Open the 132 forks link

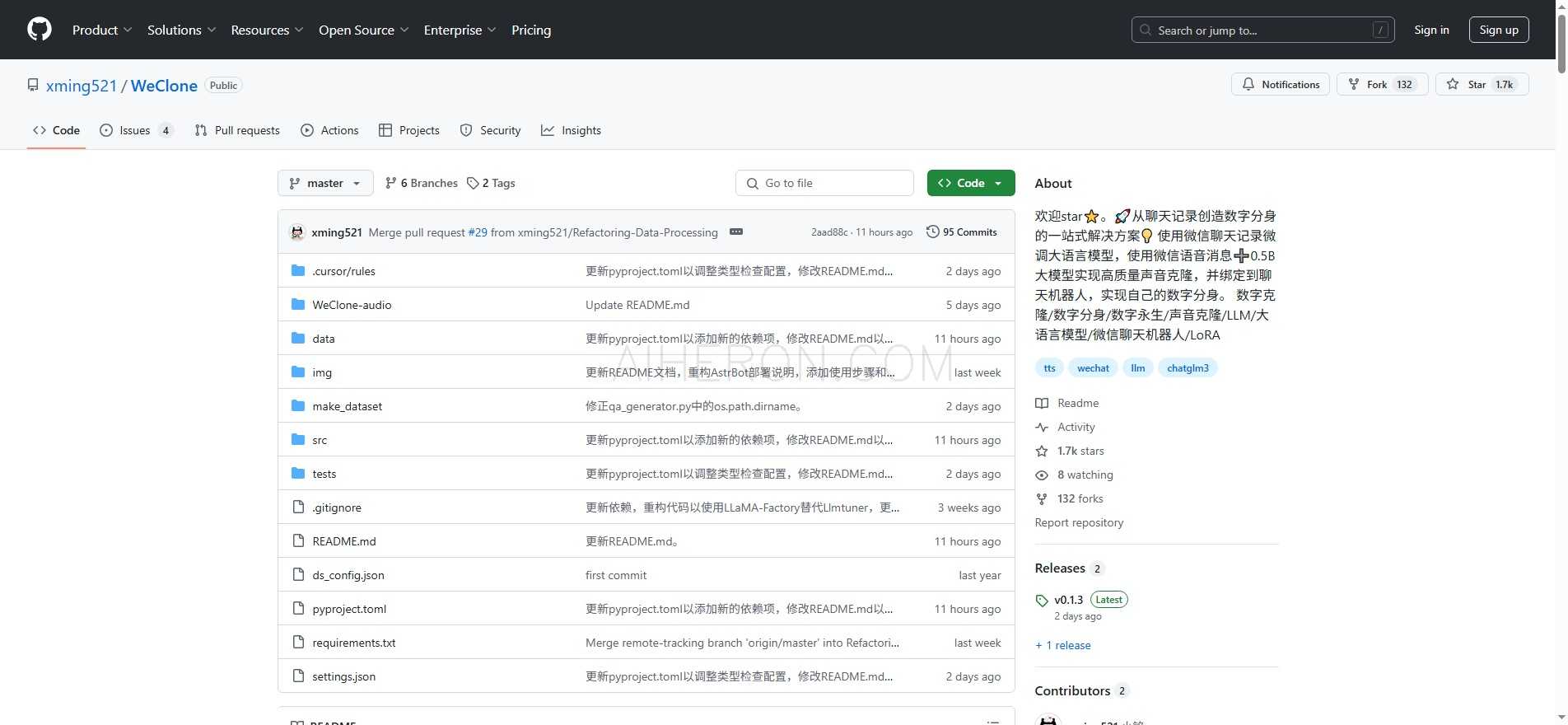click(1069, 498)
